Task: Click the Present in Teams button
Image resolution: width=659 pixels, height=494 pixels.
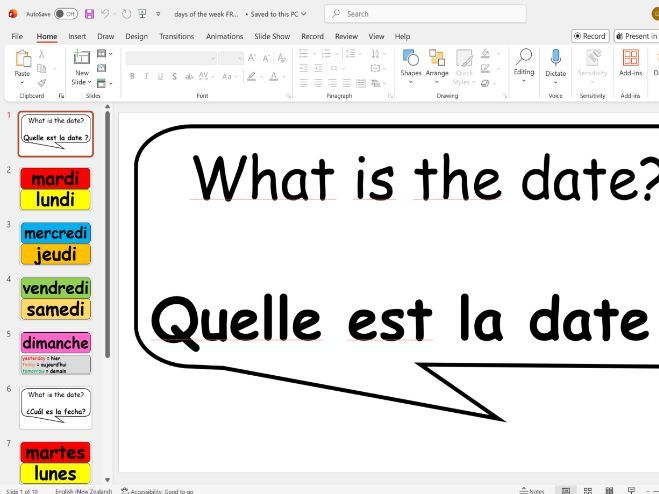Action: click(x=636, y=36)
